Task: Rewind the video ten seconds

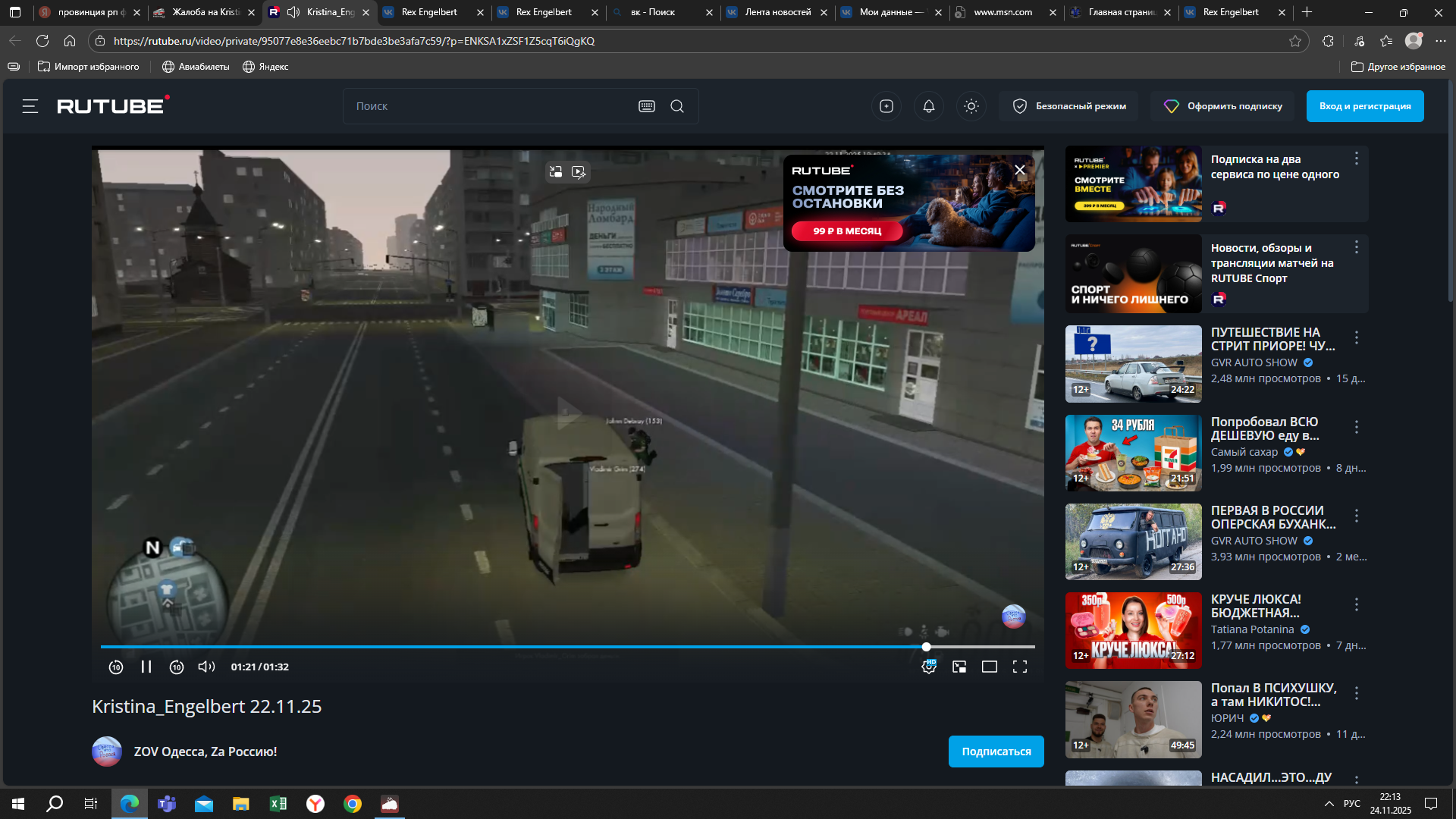Action: pos(116,667)
